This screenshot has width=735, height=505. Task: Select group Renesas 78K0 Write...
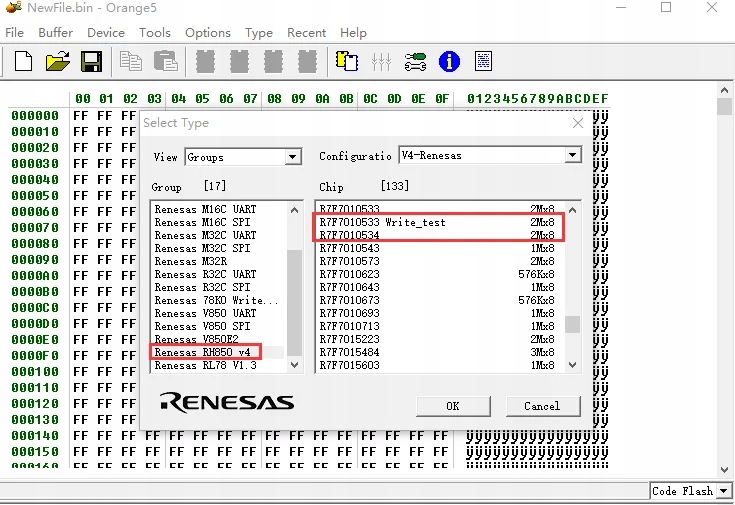(217, 300)
